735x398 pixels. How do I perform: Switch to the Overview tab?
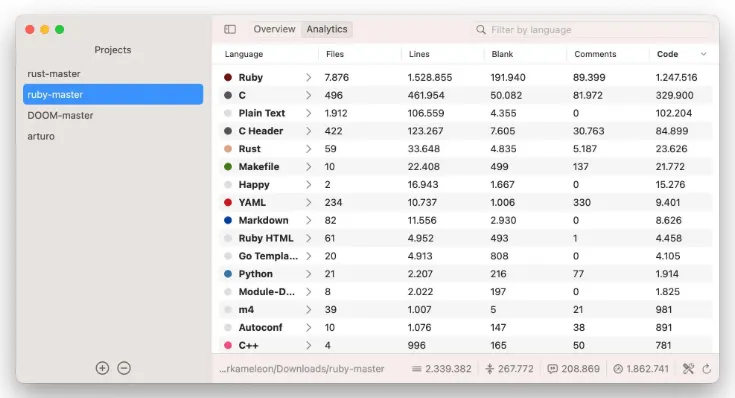click(x=274, y=29)
